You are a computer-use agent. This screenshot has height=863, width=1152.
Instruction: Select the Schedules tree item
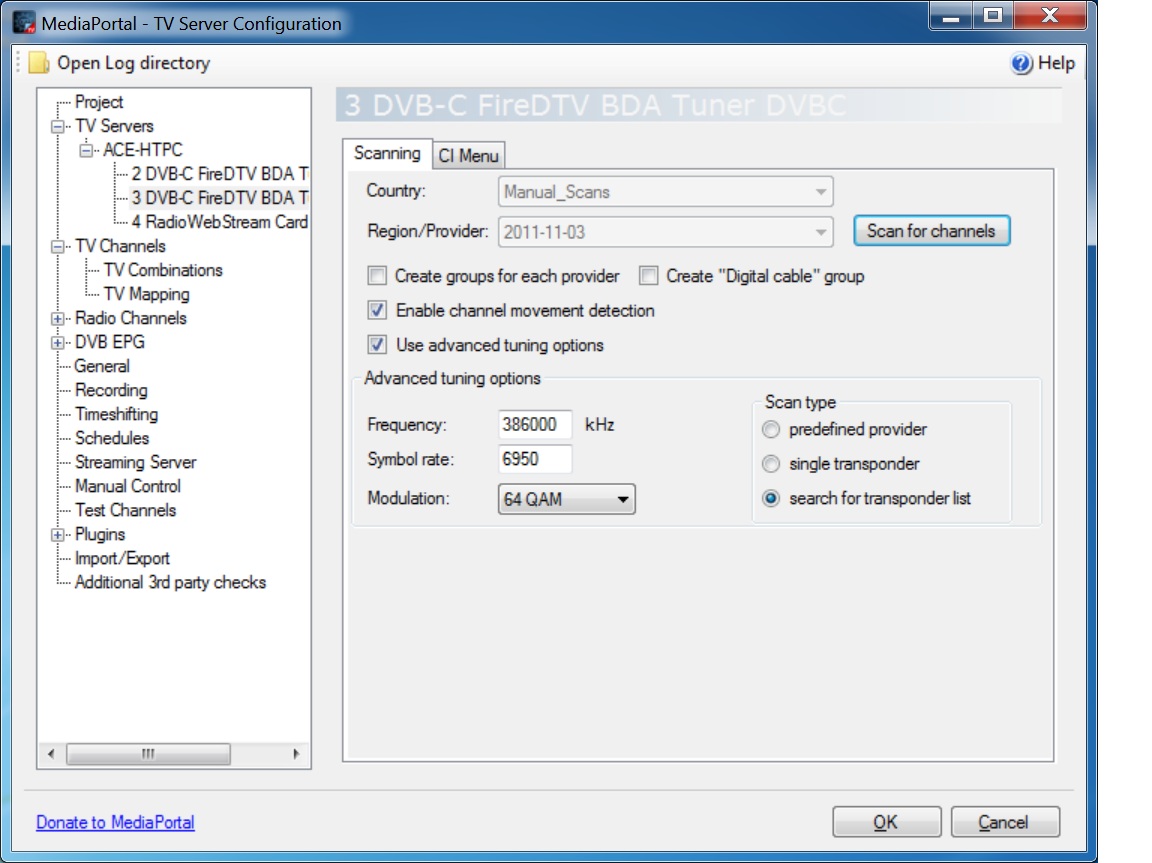tap(112, 438)
